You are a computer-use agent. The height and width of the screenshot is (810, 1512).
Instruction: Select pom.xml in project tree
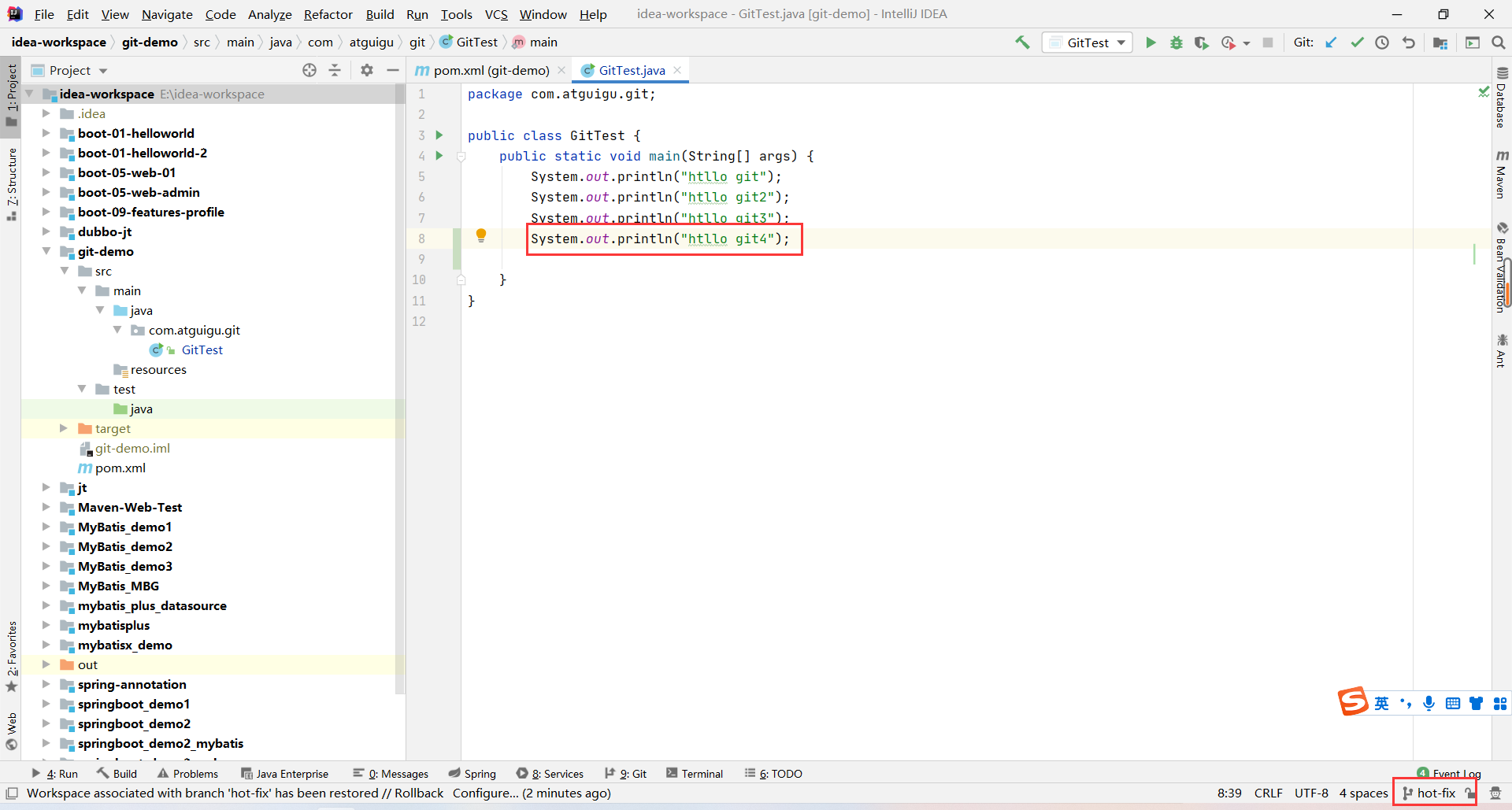pos(120,468)
